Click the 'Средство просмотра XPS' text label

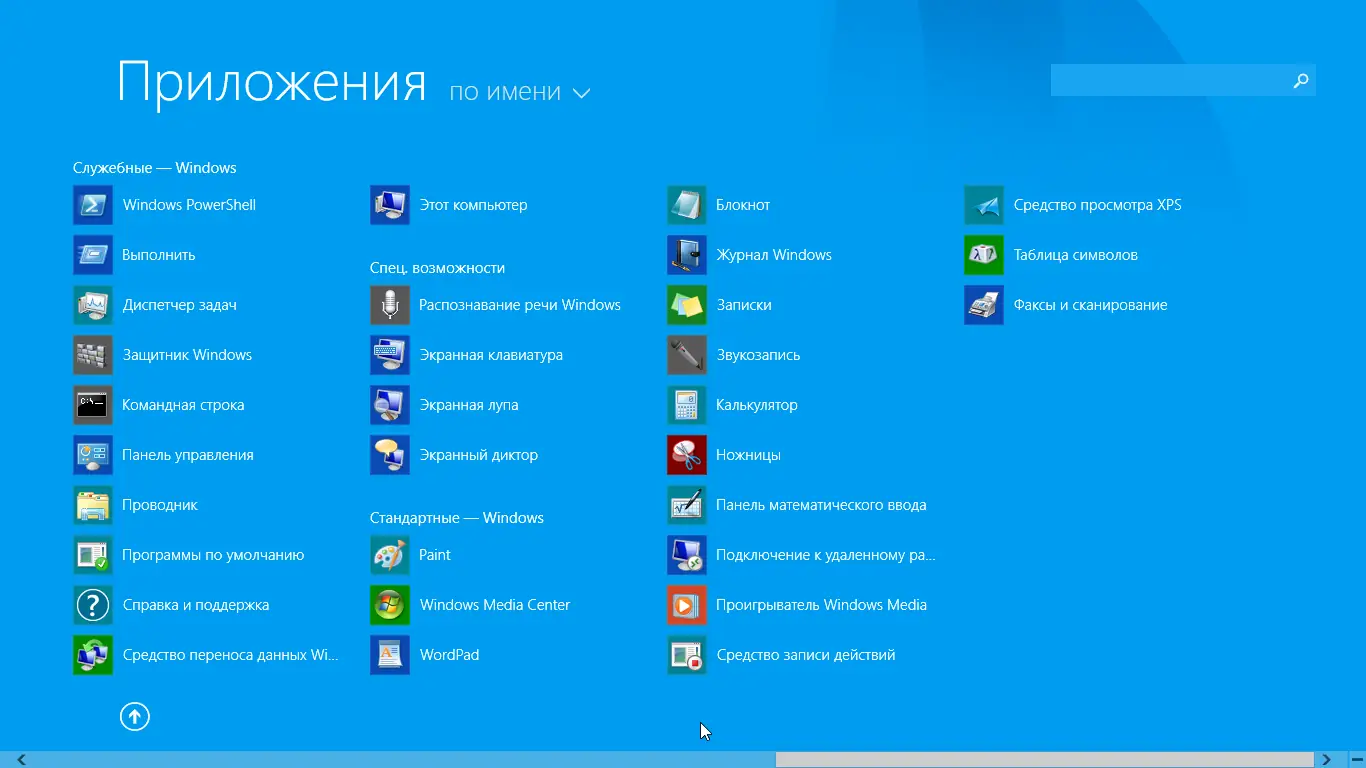tap(1097, 205)
